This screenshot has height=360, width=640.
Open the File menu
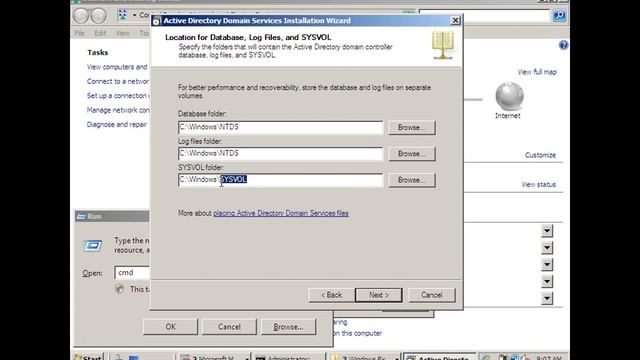coord(80,33)
